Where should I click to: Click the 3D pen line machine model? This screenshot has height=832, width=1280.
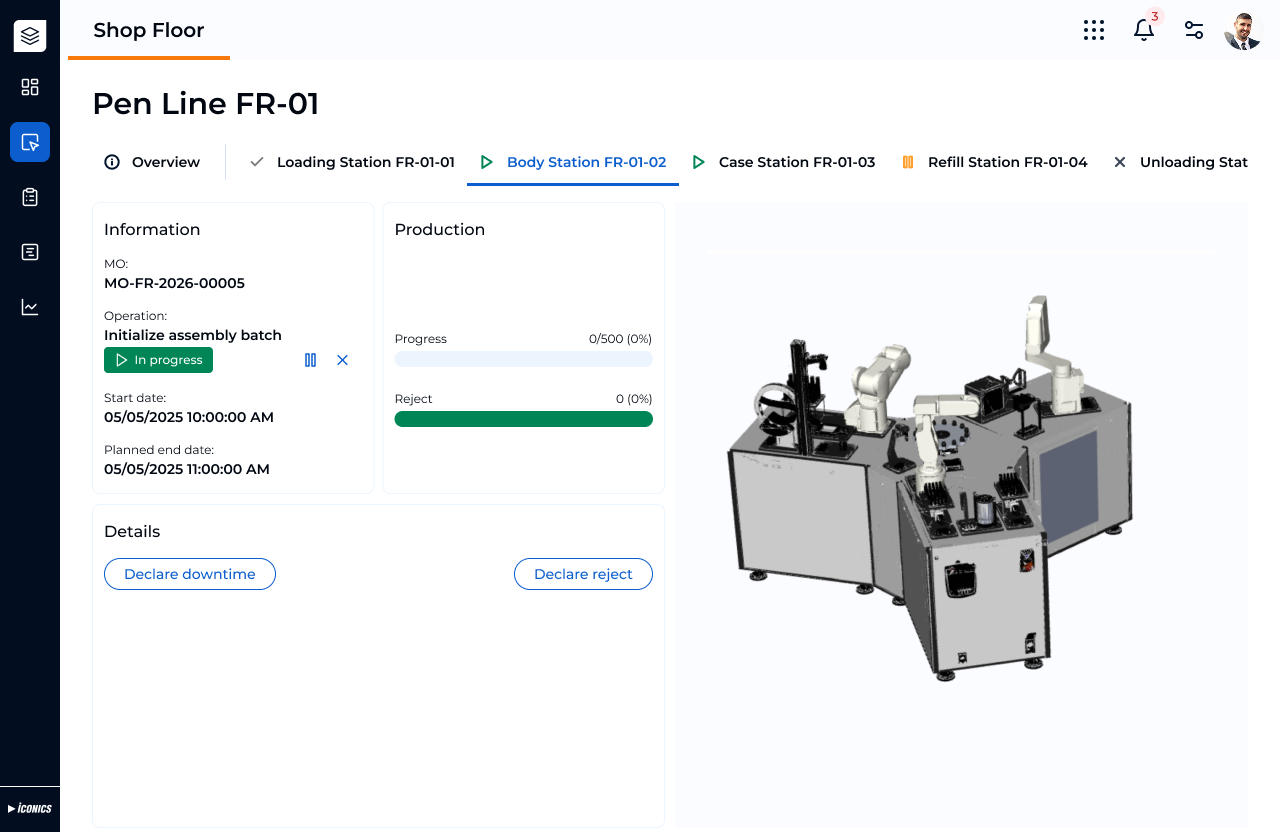tap(930, 488)
